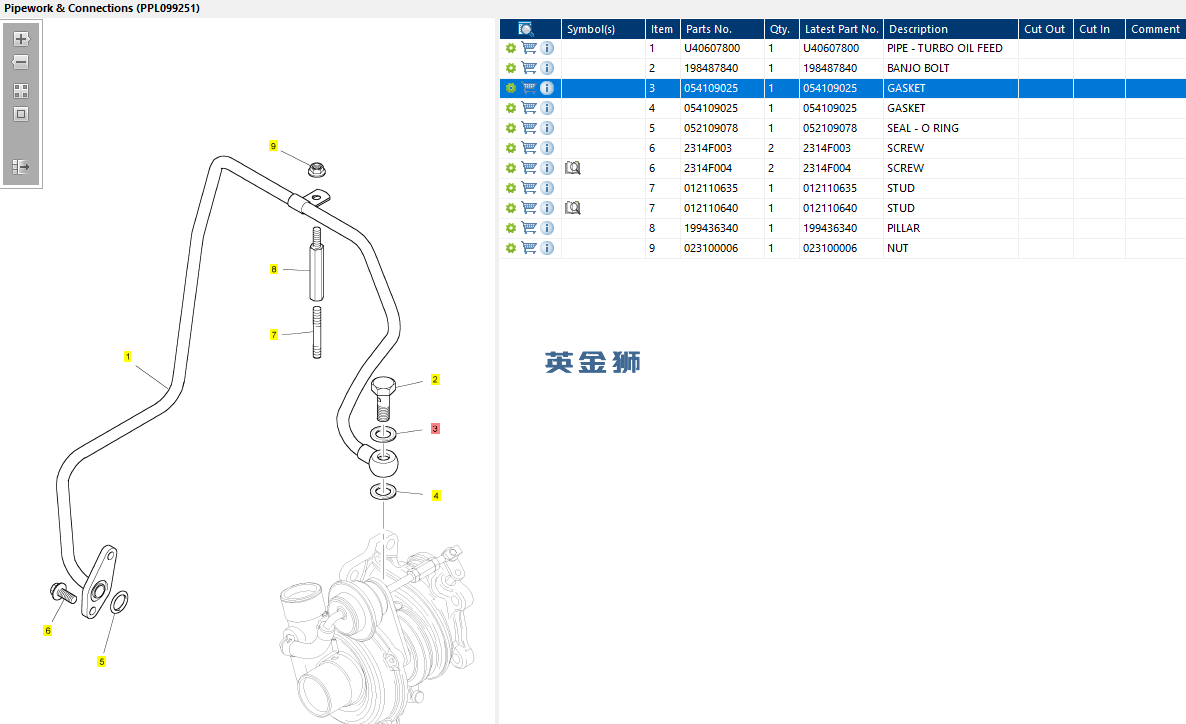Click the Symbol(s) column header
This screenshot has width=1186, height=724.
pos(603,29)
